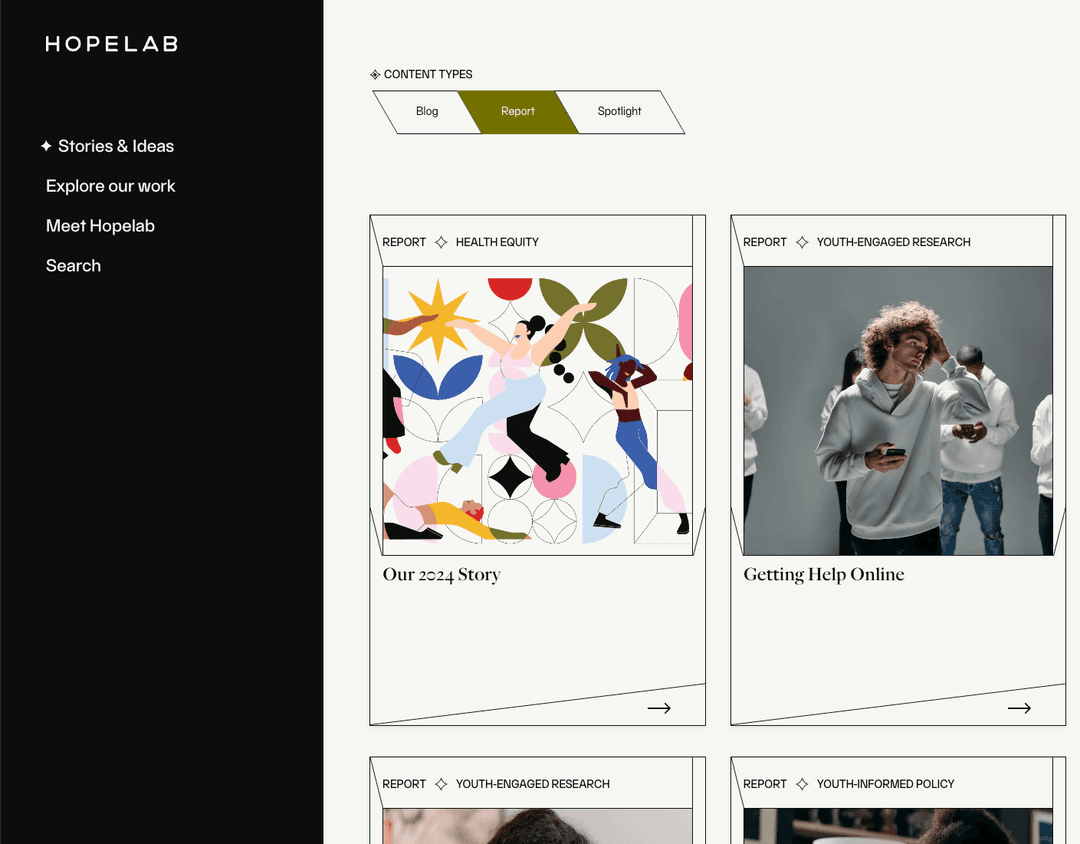The height and width of the screenshot is (844, 1080).
Task: Open the Our 2024 Story title link
Action: [x=441, y=575]
